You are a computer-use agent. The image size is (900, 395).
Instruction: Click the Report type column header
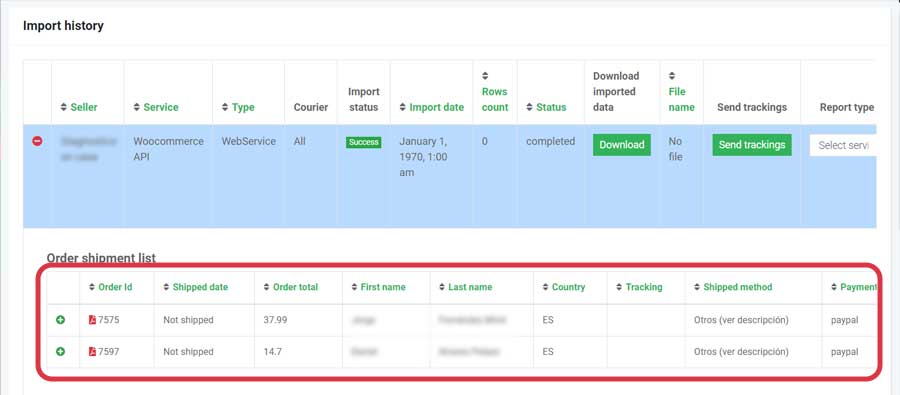847,107
